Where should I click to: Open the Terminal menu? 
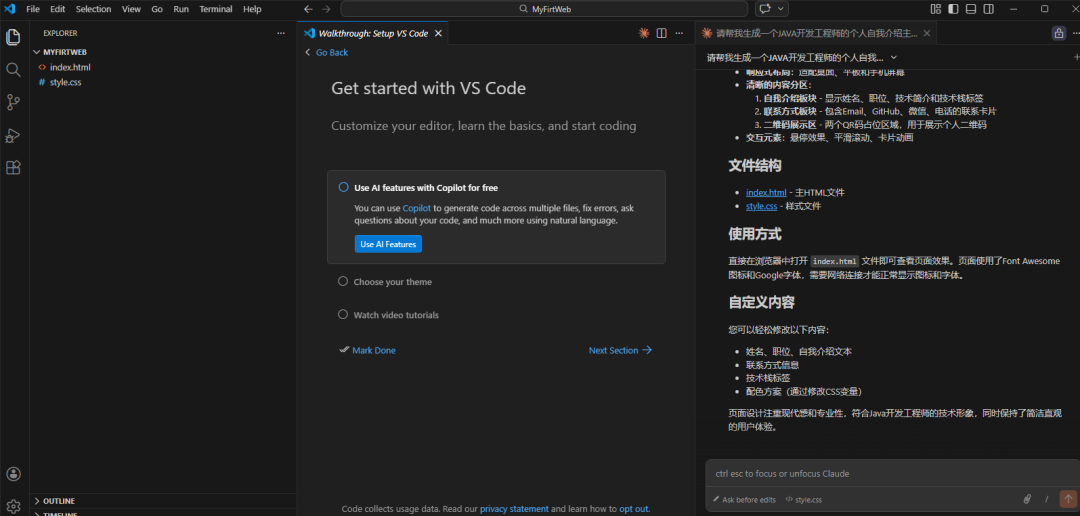(216, 9)
